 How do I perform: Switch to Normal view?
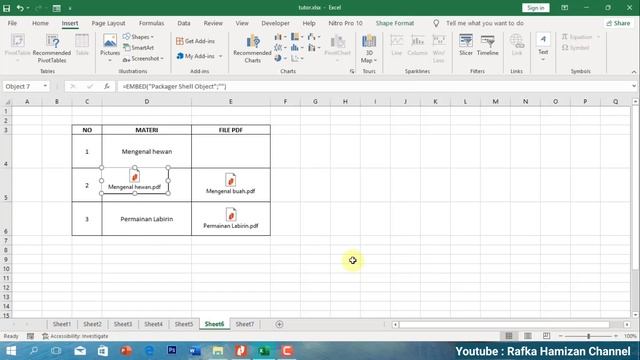pyautogui.click(x=509, y=336)
